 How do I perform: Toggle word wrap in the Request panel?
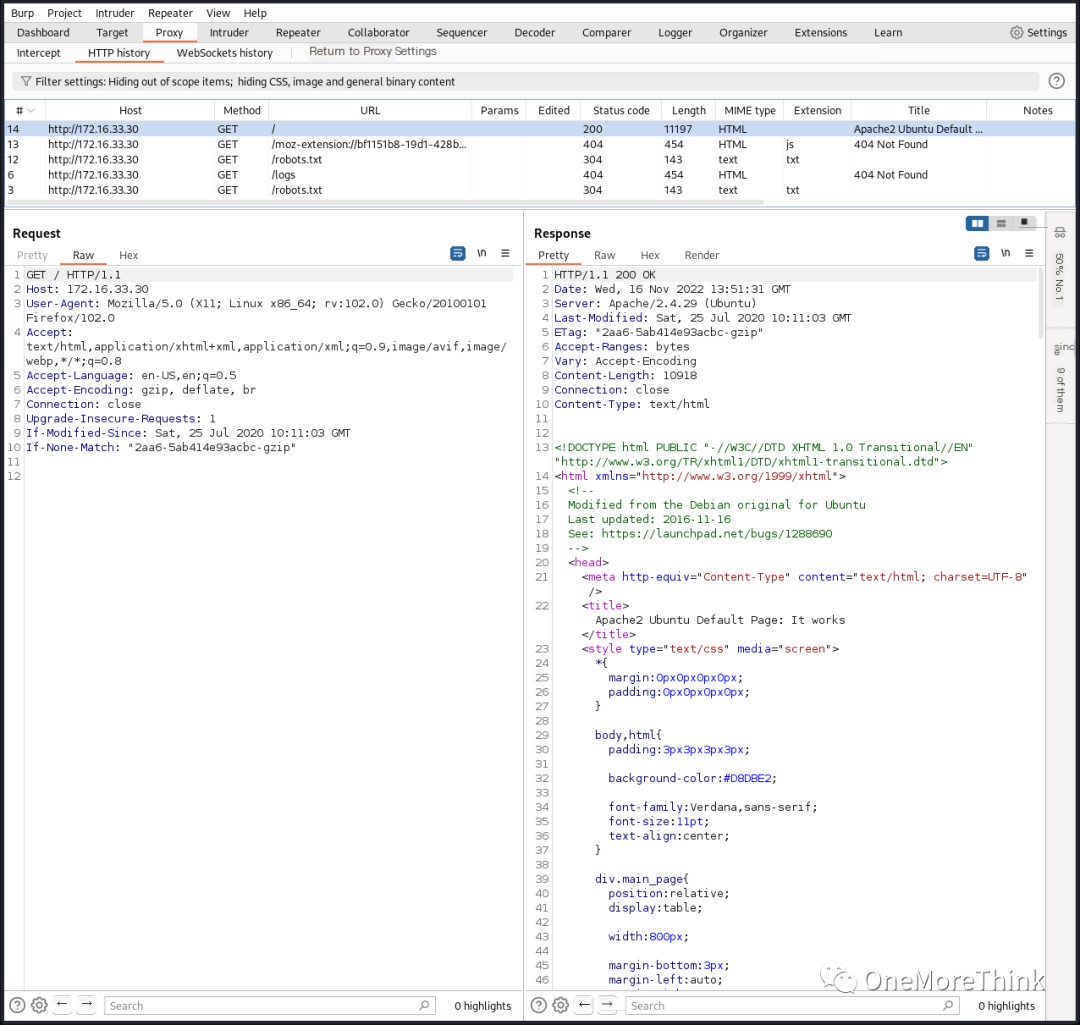pos(457,253)
